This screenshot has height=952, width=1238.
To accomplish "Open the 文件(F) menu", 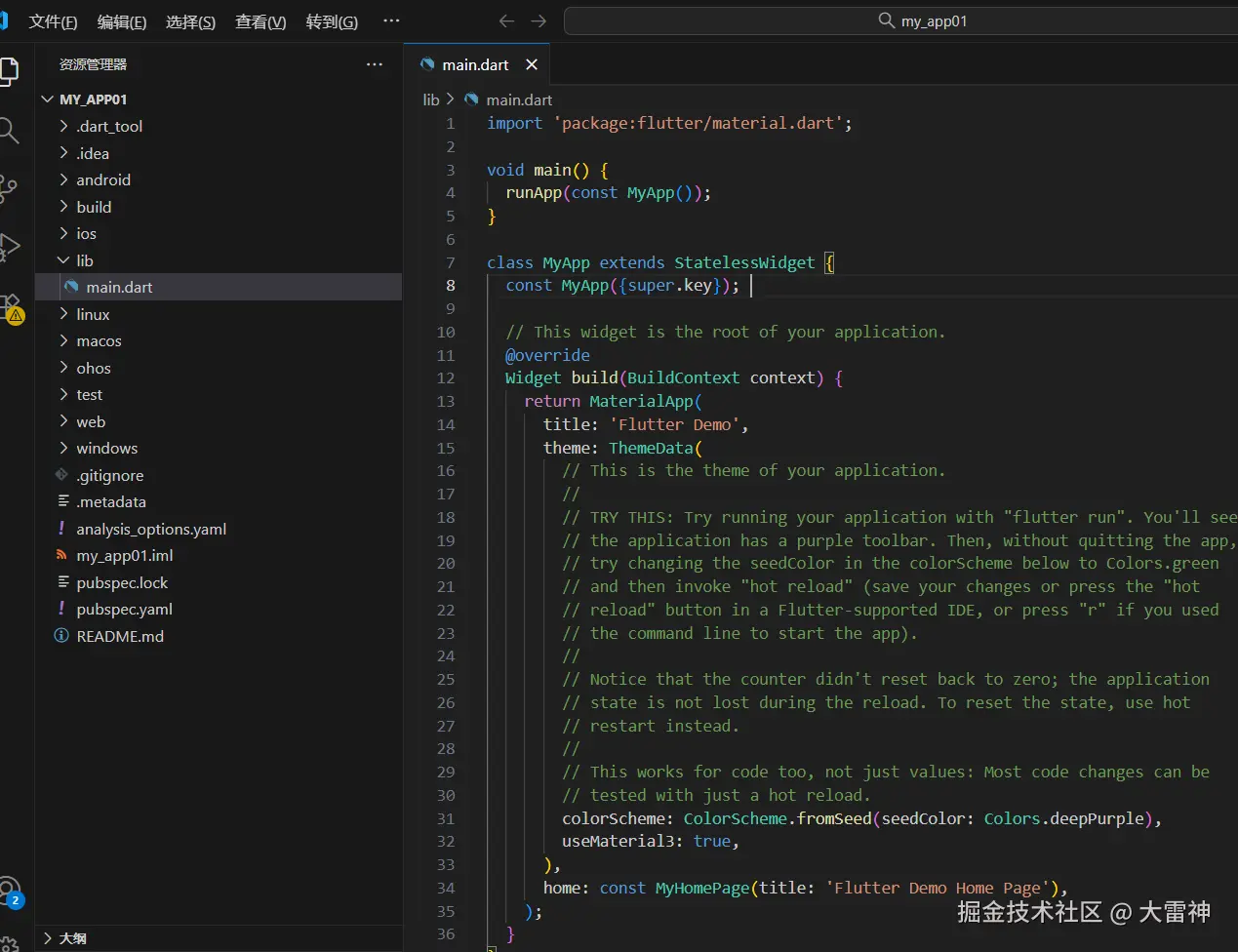I will [x=53, y=21].
